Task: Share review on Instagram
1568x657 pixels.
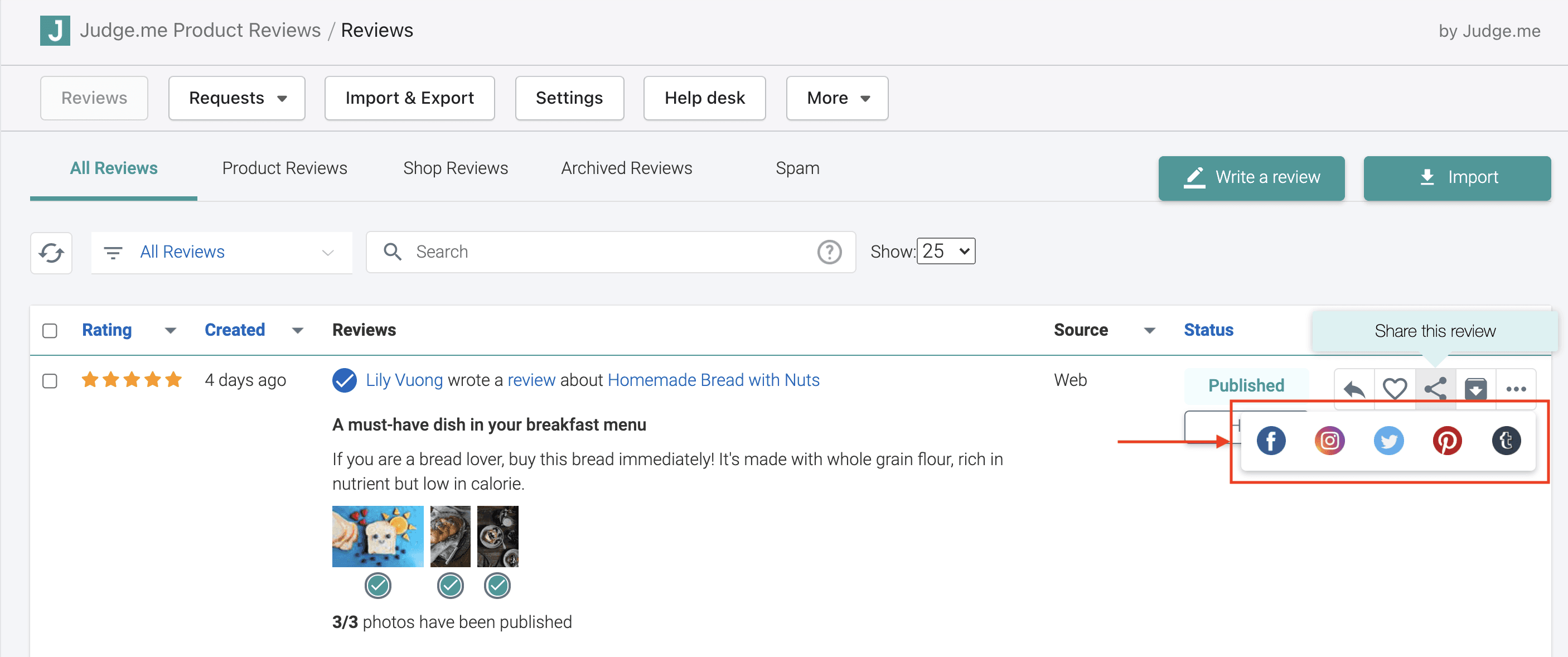Action: (x=1329, y=441)
